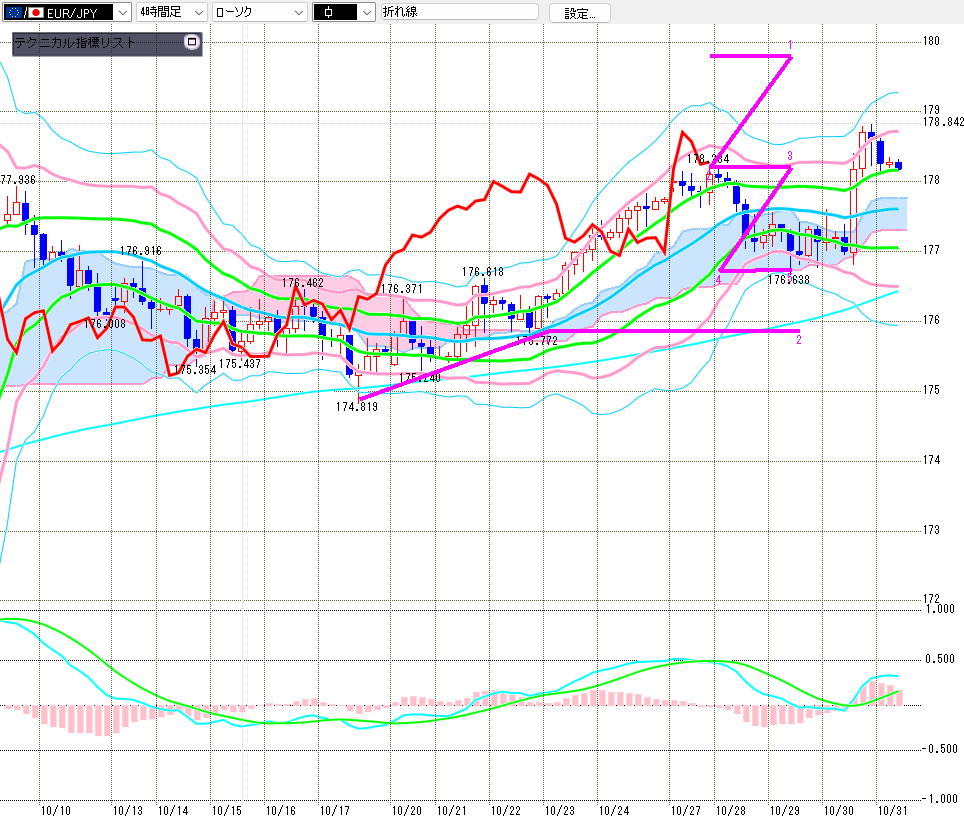Open the EUR/JPY currency pair dropdown
The image size is (964, 820).
click(x=122, y=13)
